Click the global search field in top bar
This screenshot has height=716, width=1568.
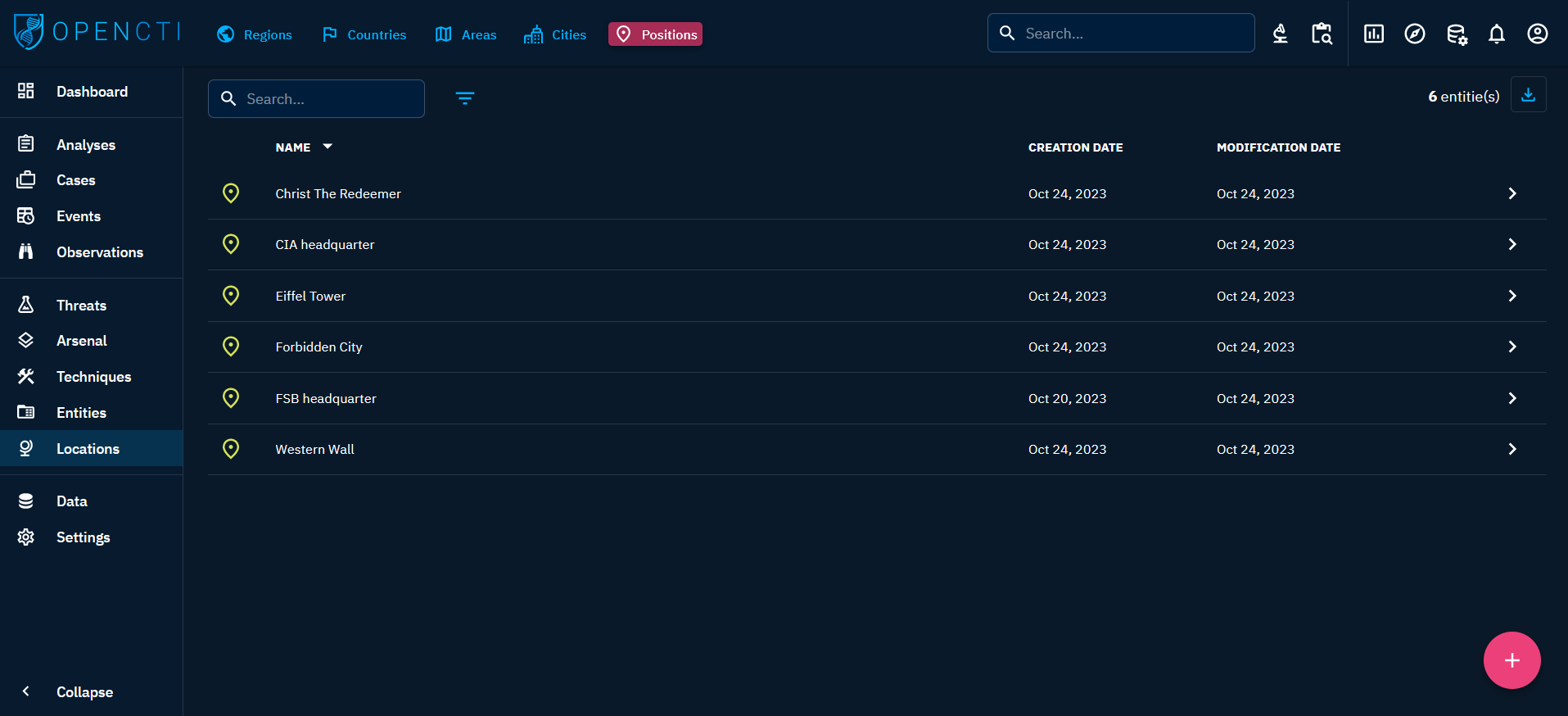coord(1130,34)
